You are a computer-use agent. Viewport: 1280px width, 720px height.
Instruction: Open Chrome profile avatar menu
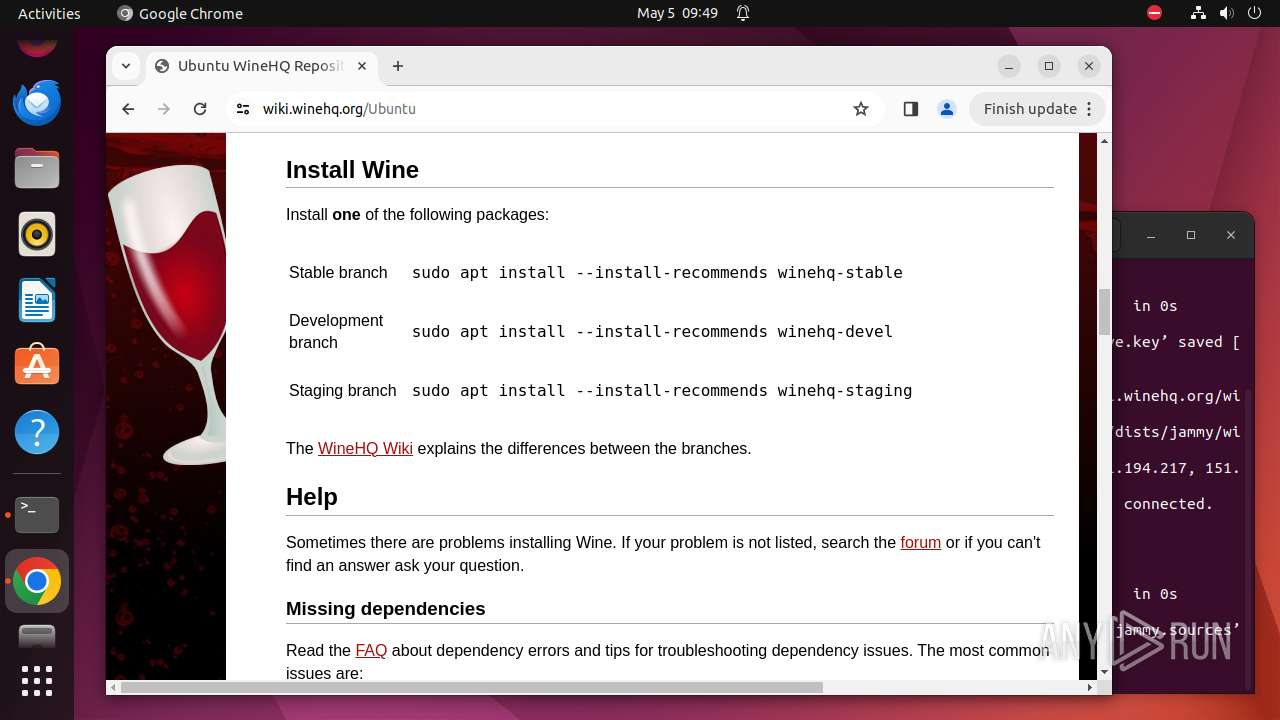pyautogui.click(x=947, y=109)
